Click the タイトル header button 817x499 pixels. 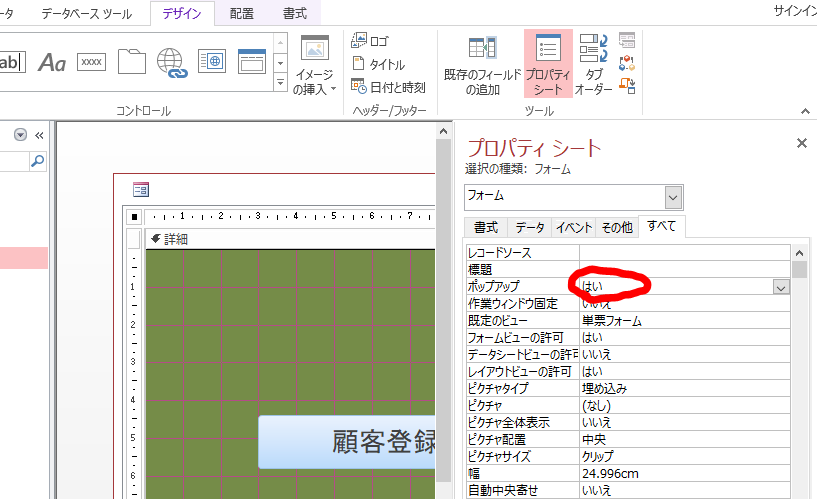point(378,64)
